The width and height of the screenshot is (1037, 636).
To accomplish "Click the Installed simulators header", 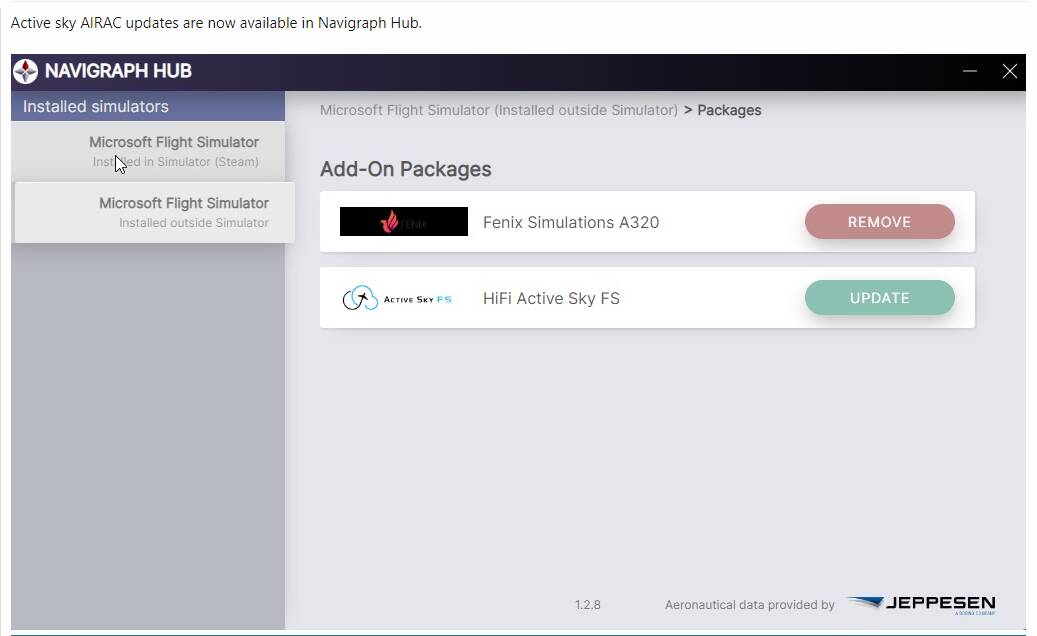I will 148,106.
